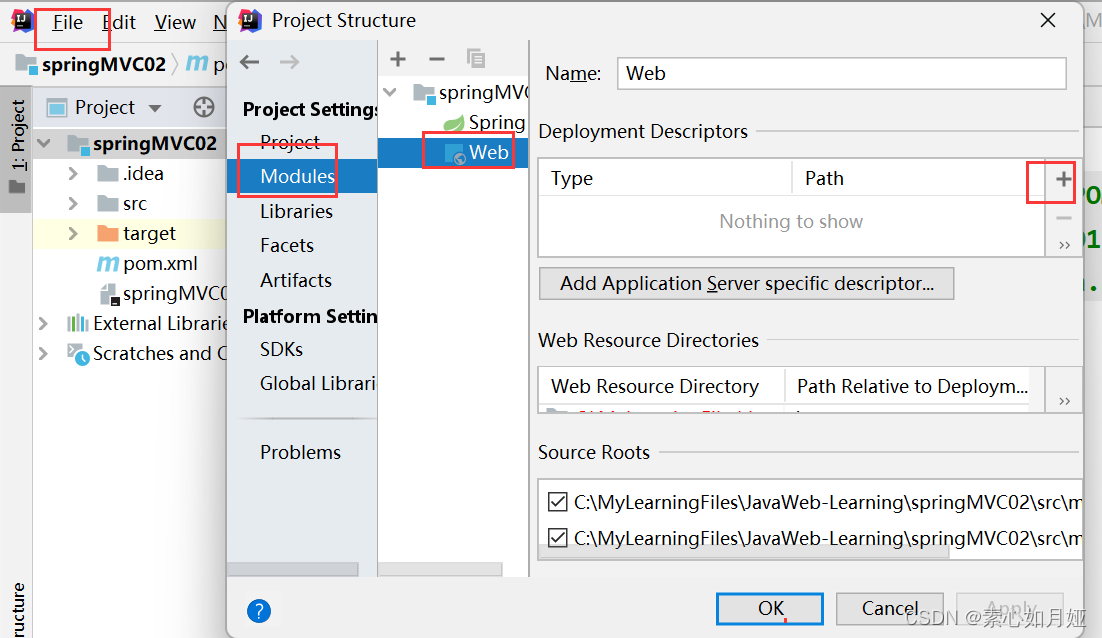Image resolution: width=1102 pixels, height=638 pixels.
Task: Click the OK button
Action: tap(770, 608)
